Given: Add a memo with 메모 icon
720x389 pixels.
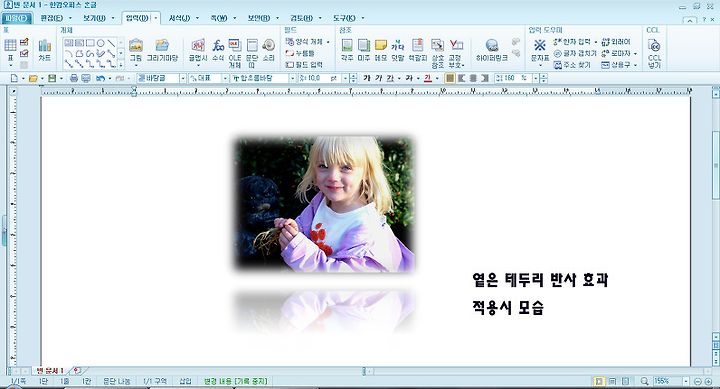Looking at the screenshot, I should click(x=381, y=50).
